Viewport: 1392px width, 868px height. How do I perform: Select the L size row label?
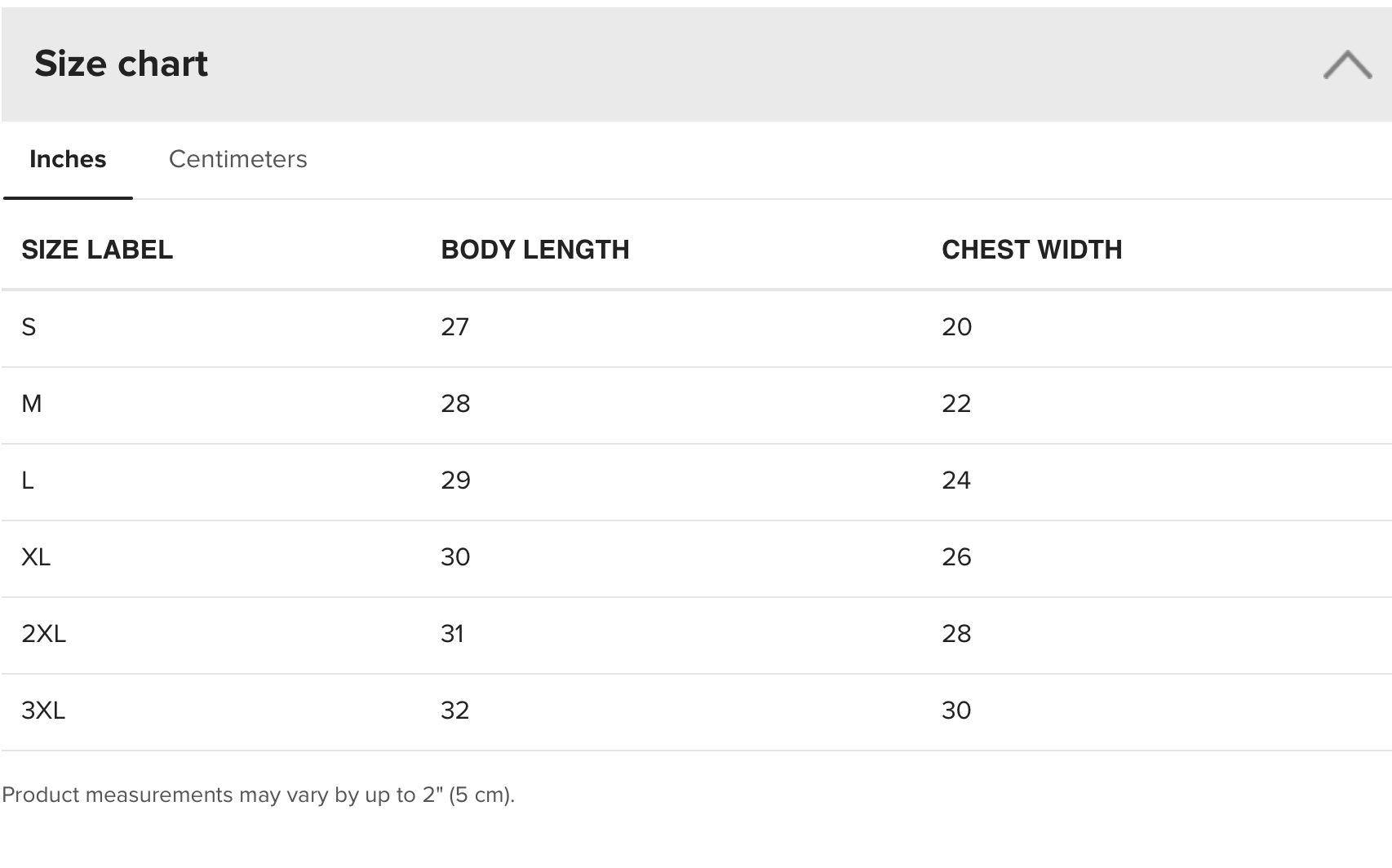coord(27,480)
